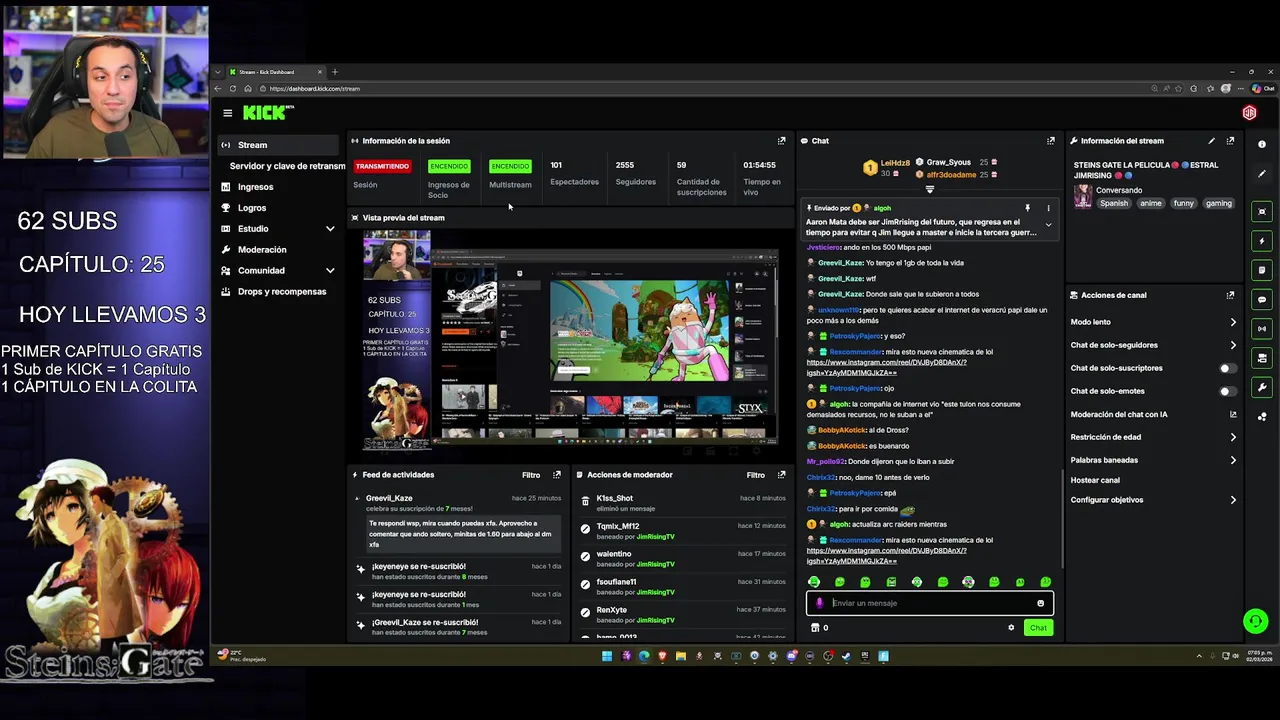Pop out the Chat panel

1051,141
